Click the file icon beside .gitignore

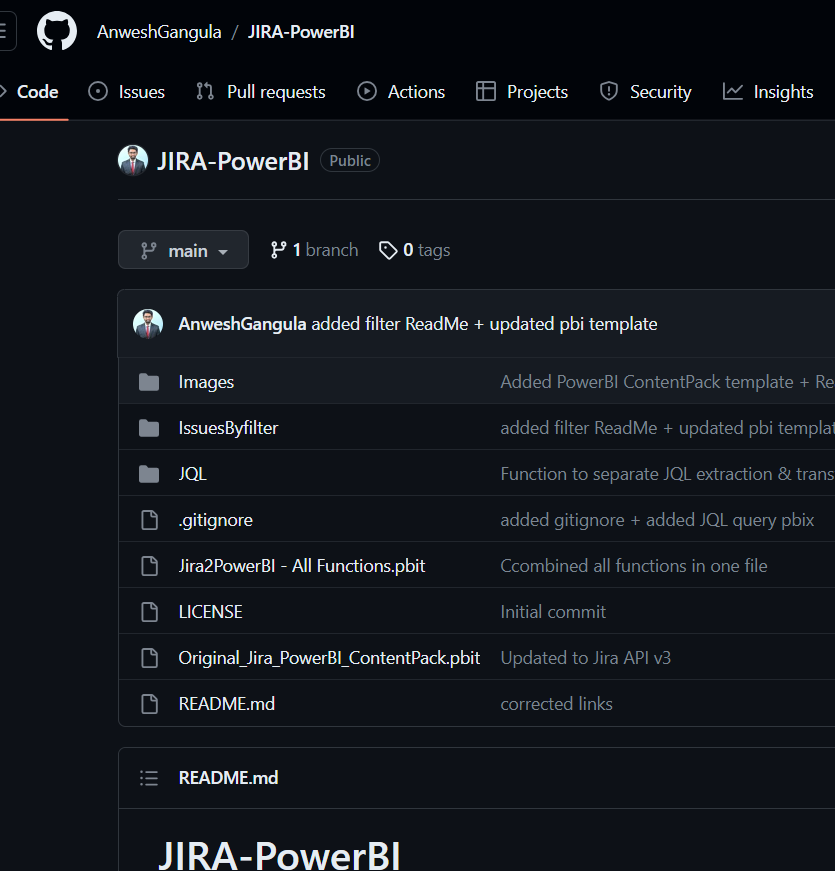[x=149, y=520]
